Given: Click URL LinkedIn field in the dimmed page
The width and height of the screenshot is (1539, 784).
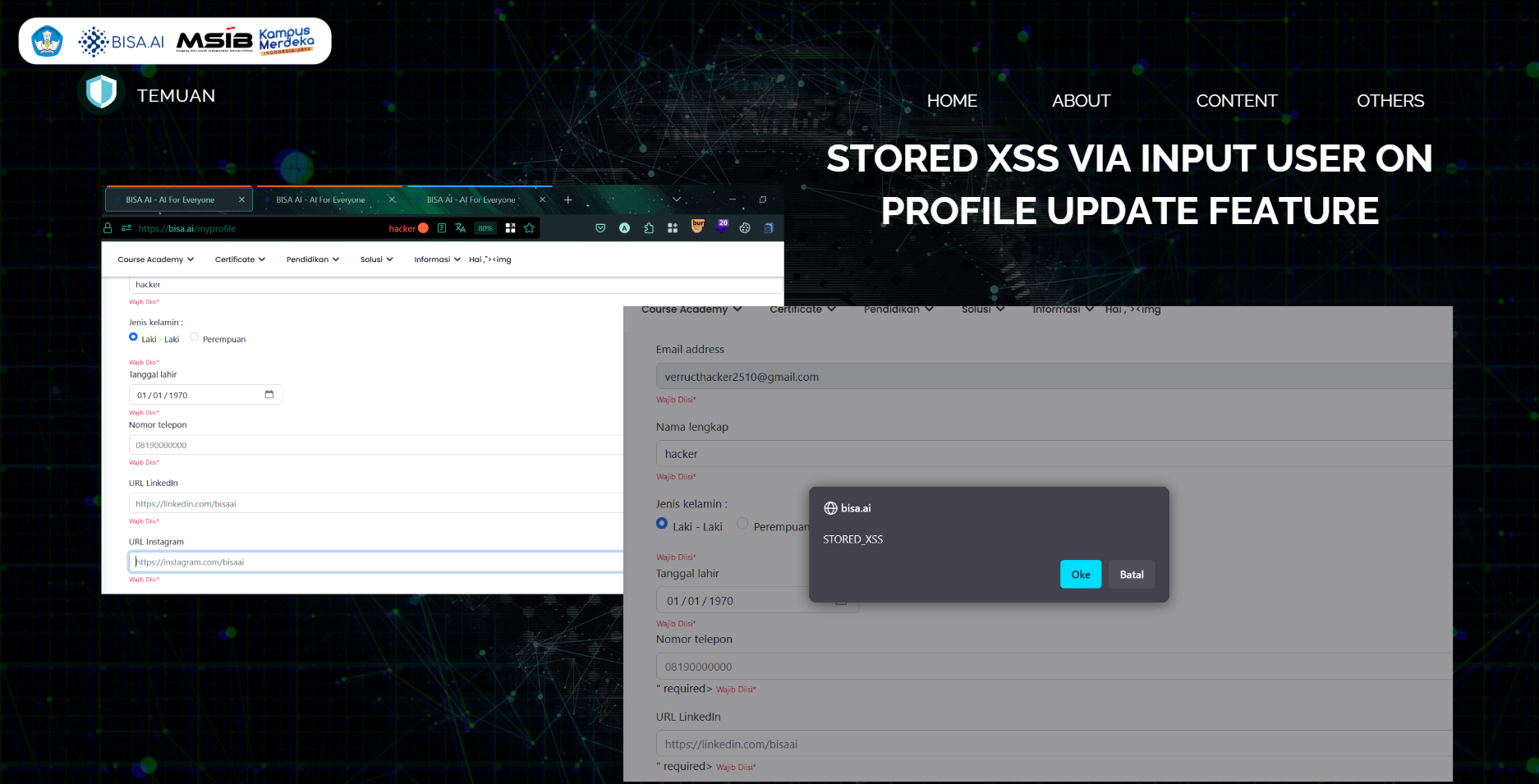Looking at the screenshot, I should click(1054, 744).
